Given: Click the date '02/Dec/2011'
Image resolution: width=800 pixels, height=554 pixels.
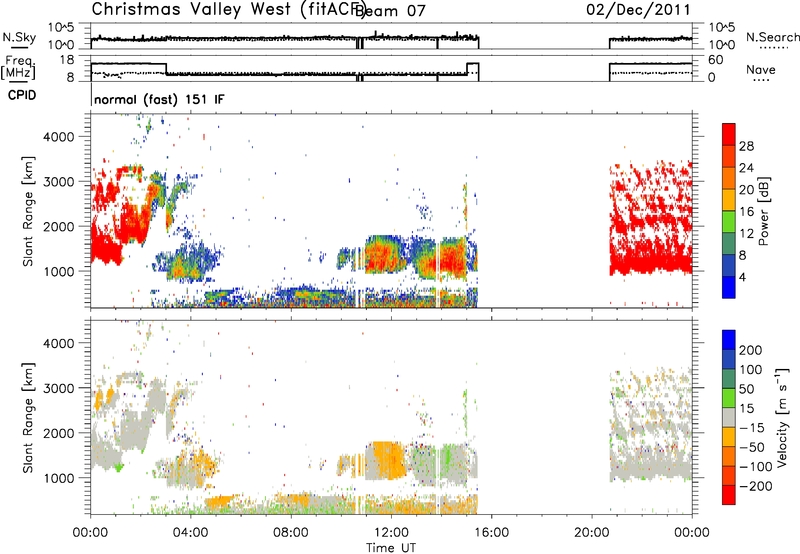Looking at the screenshot, I should (x=638, y=10).
